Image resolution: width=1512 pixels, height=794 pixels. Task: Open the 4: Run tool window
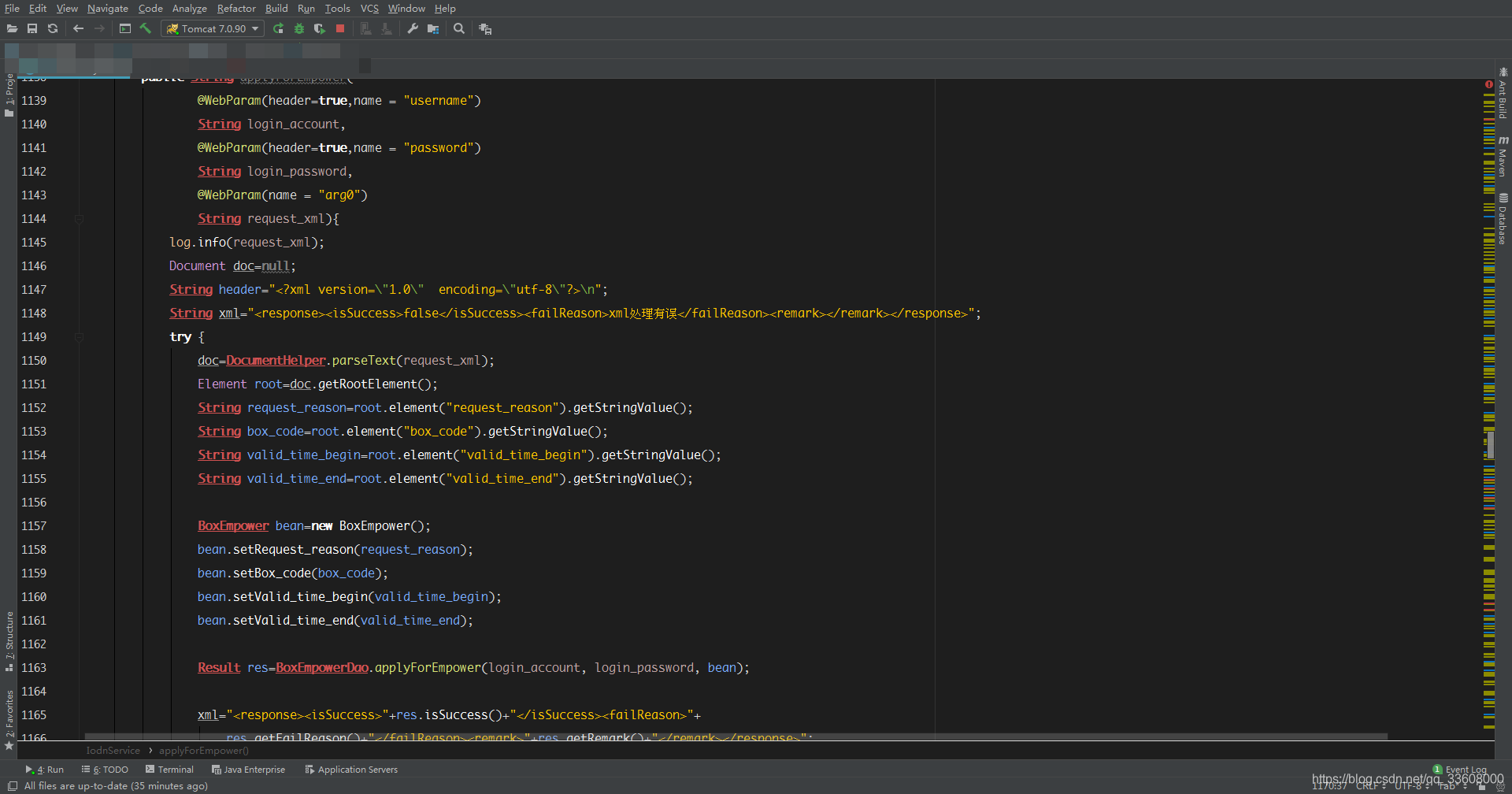point(45,770)
